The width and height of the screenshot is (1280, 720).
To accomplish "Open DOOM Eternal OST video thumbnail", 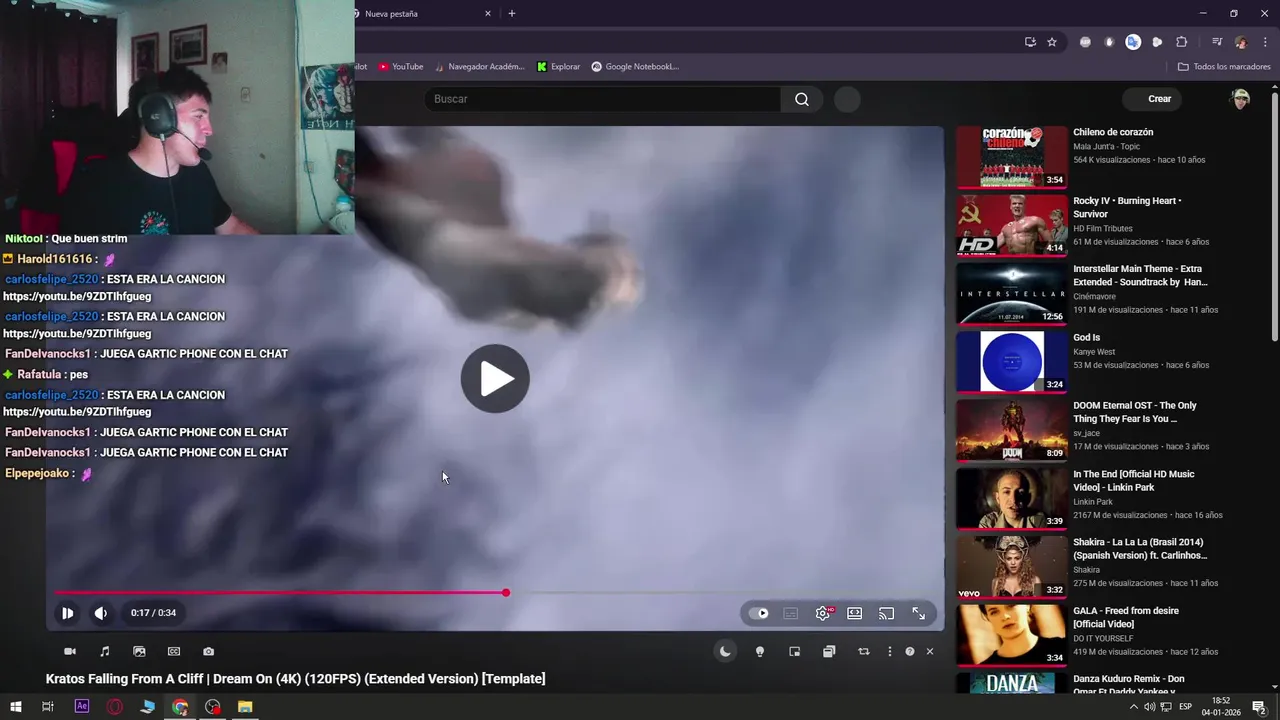I will click(1012, 431).
